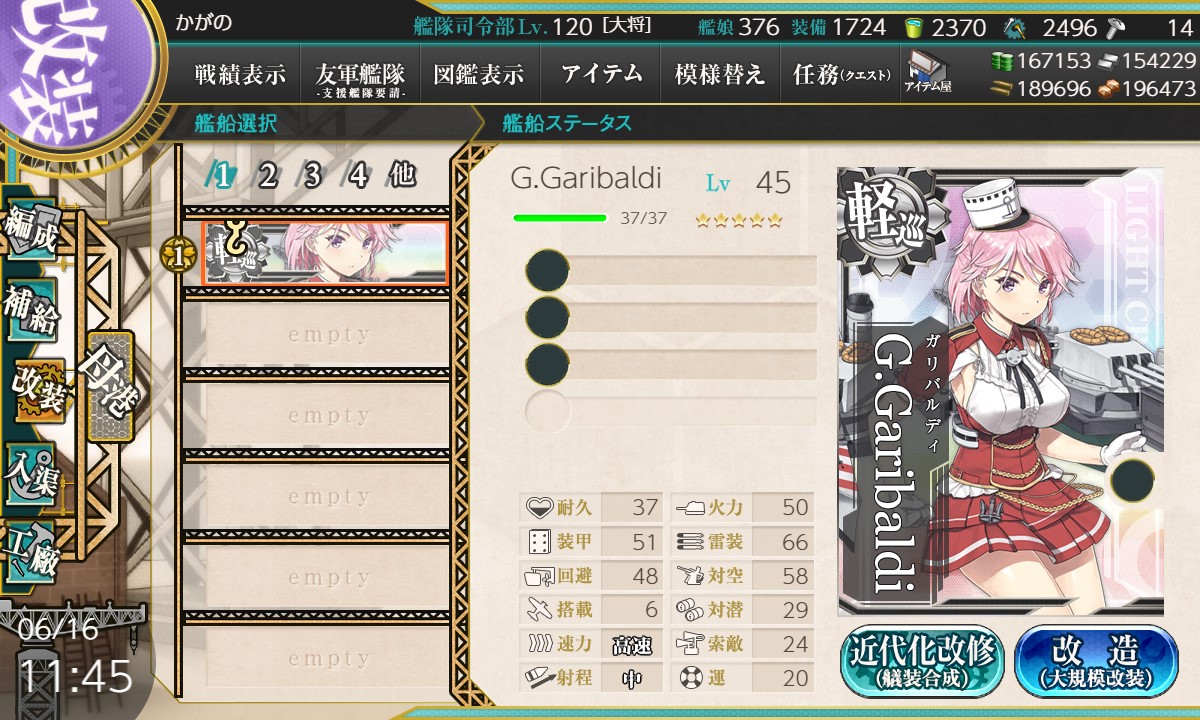Click the アイテム屋 shop icon
Image resolution: width=1200 pixels, height=720 pixels.
[927, 72]
